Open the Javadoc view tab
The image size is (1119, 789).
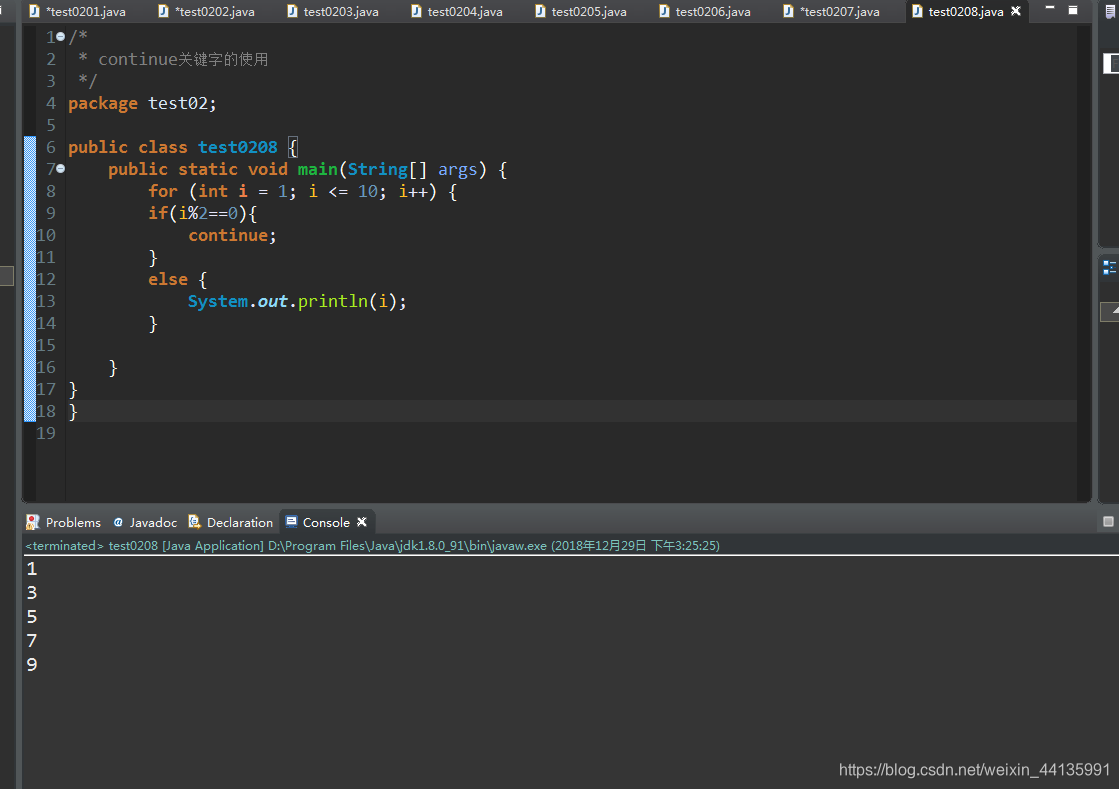coord(146,522)
